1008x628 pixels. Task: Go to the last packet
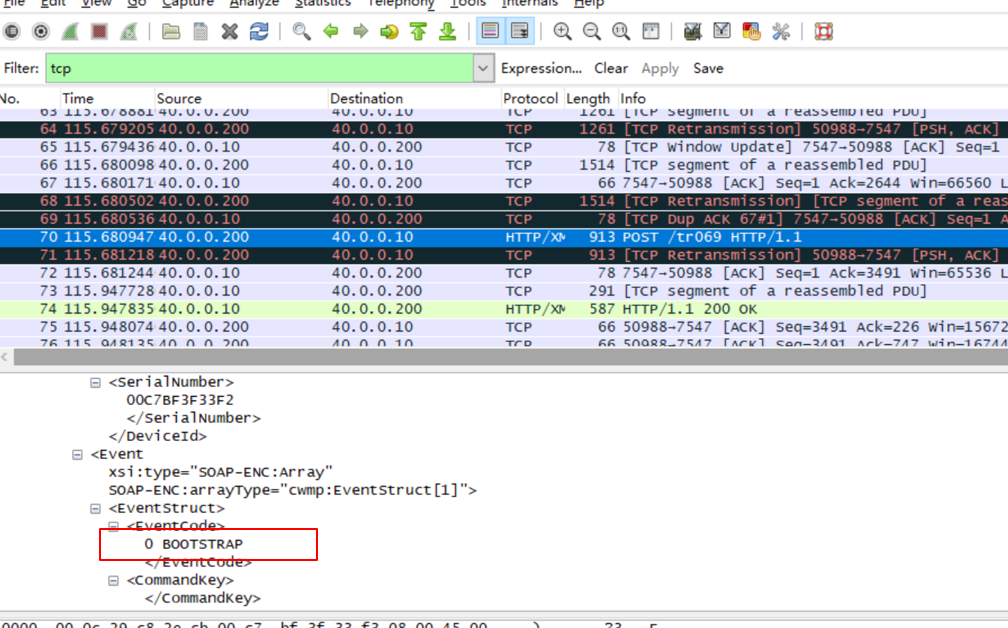tap(447, 31)
